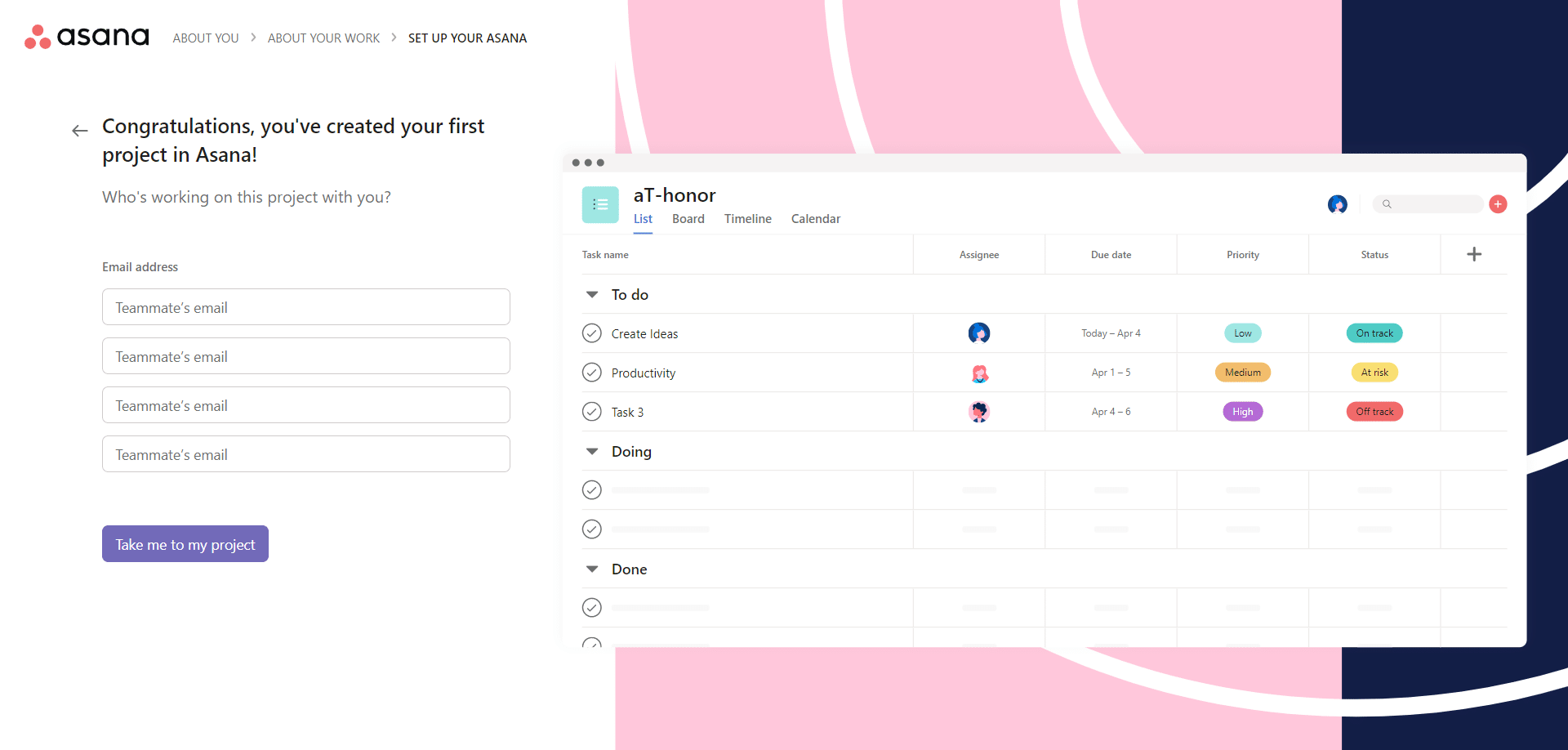1568x750 pixels.
Task: Click the Due date column header
Action: [1111, 255]
